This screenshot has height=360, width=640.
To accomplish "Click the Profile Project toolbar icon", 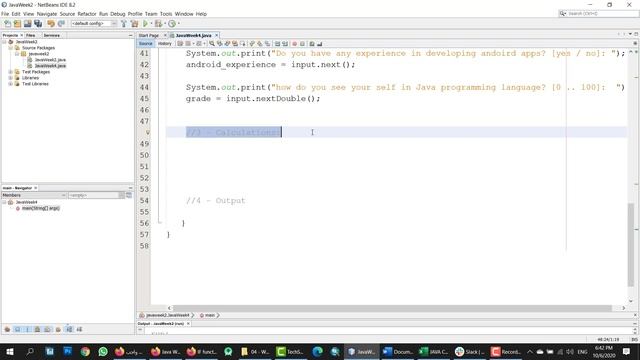I will point(172,24).
